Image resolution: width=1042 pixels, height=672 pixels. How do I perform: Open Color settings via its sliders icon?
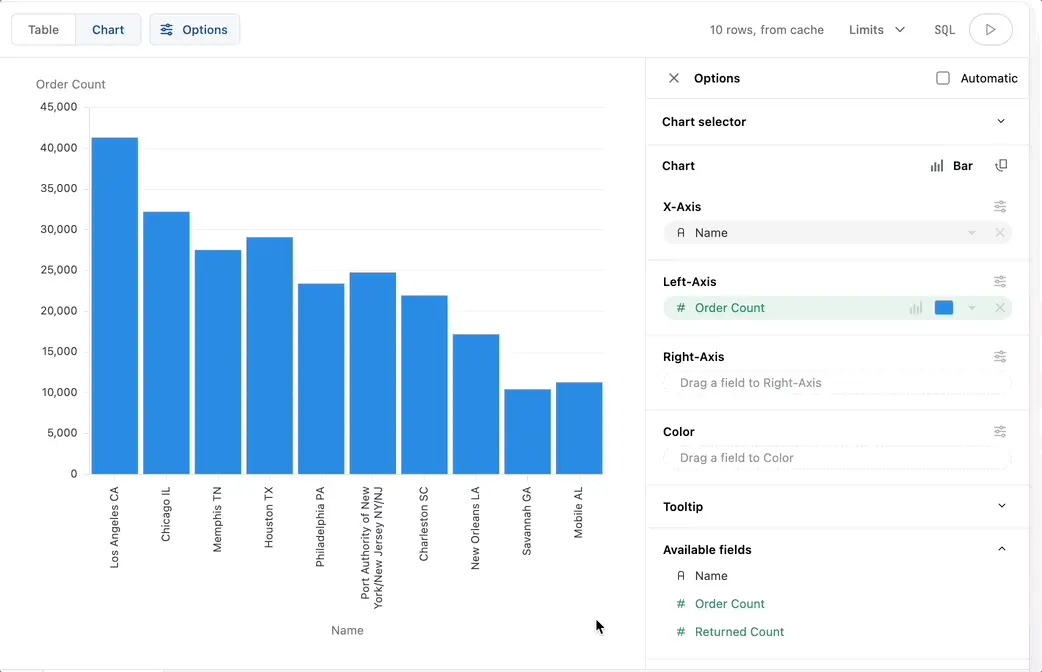(999, 431)
